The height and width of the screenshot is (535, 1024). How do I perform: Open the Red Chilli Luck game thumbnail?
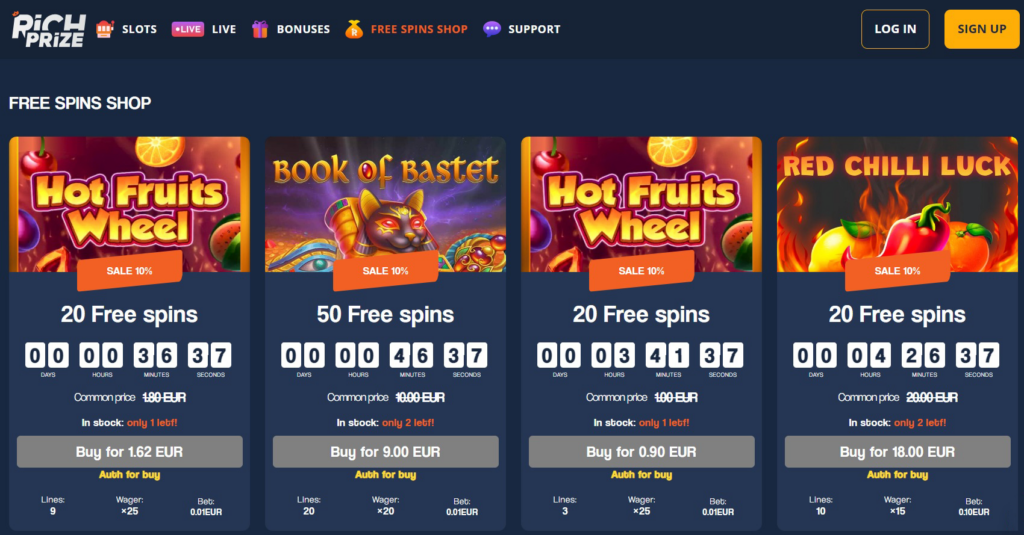coord(897,204)
